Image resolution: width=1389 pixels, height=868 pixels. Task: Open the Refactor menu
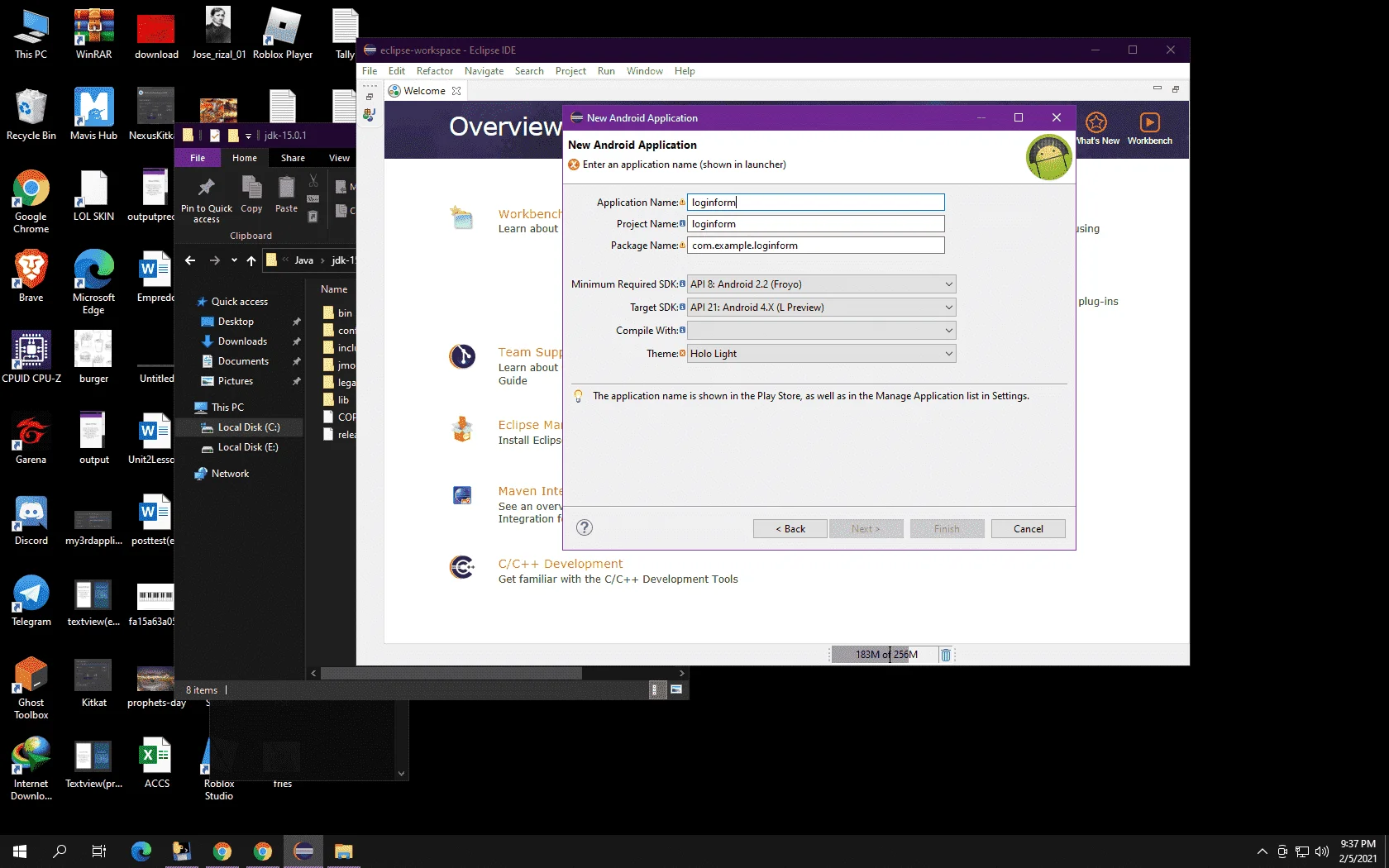435,71
